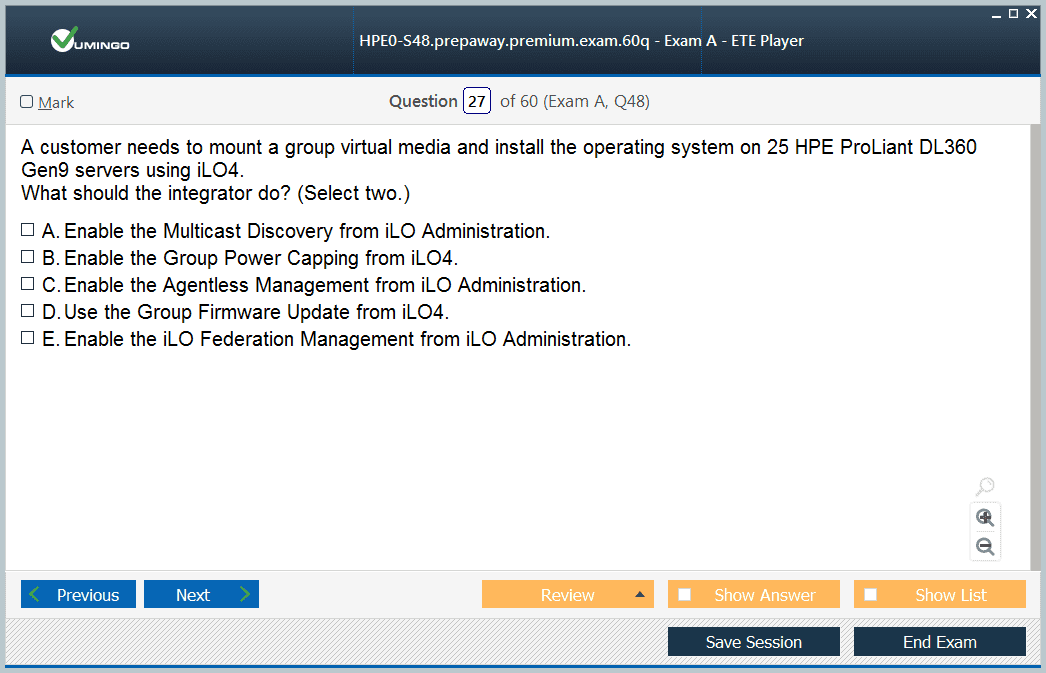1046x673 pixels.
Task: Check option E iLO Federation Management
Action: (x=28, y=339)
